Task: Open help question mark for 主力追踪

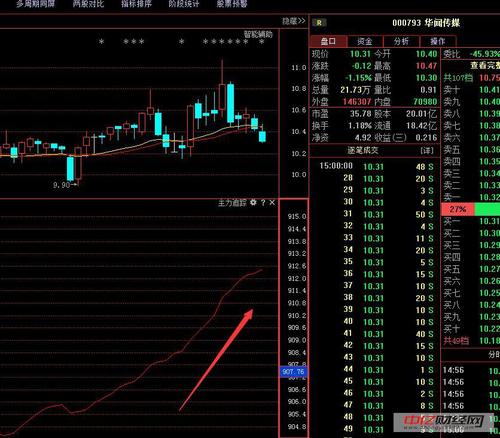Action: [x=263, y=203]
